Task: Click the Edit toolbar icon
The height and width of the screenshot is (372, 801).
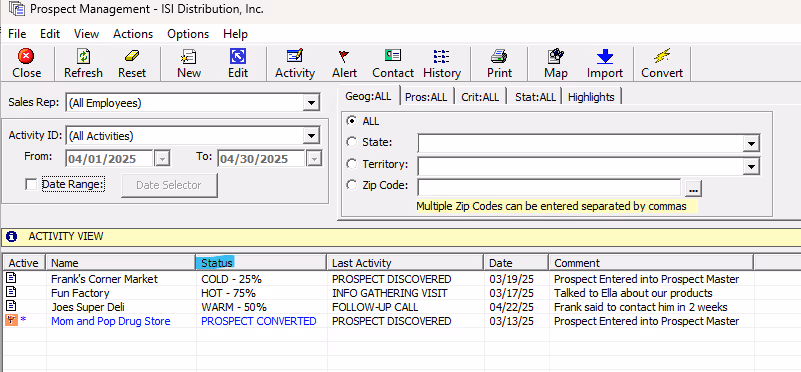Action: (238, 56)
